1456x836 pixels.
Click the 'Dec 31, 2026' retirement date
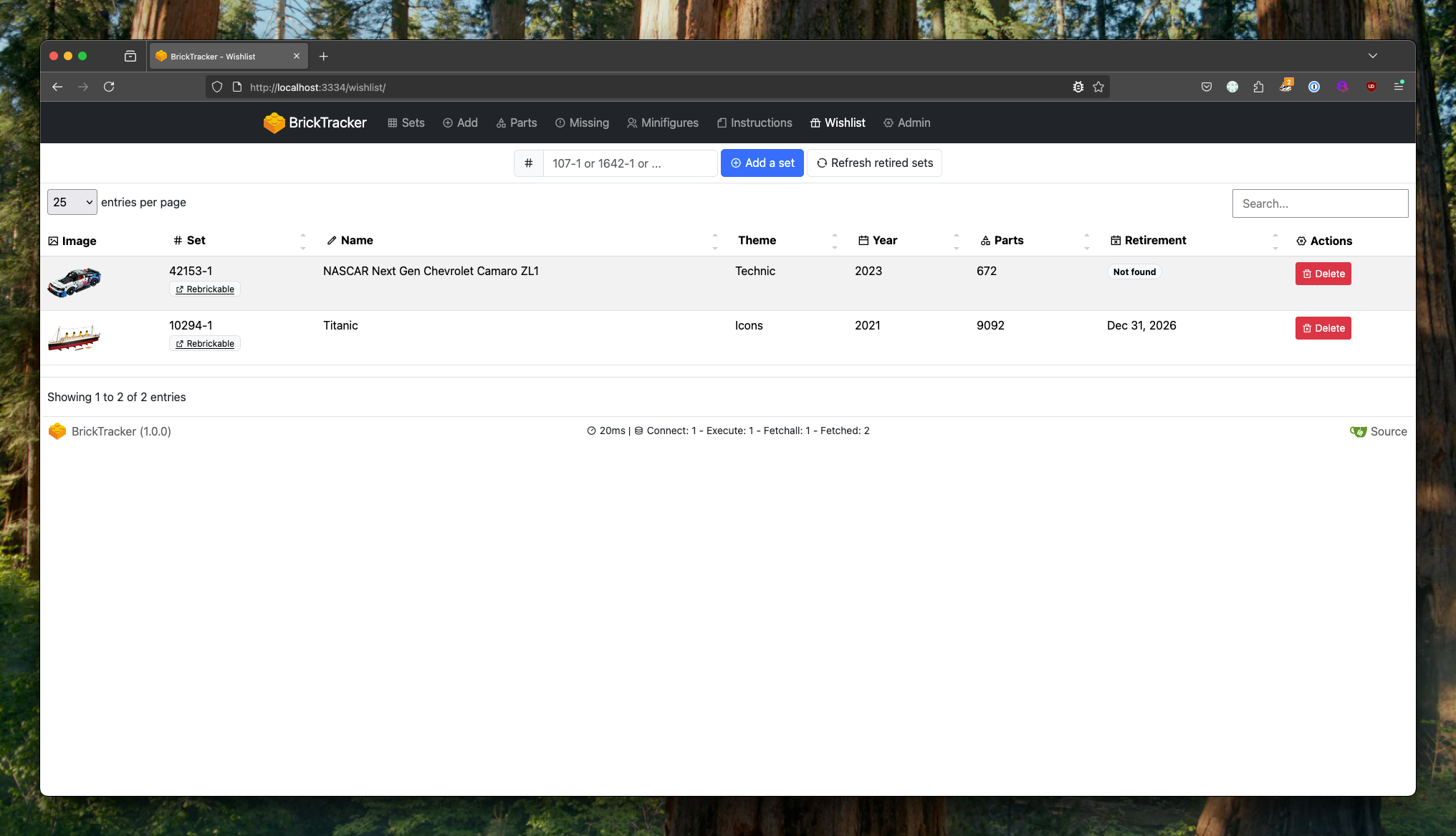coord(1141,325)
